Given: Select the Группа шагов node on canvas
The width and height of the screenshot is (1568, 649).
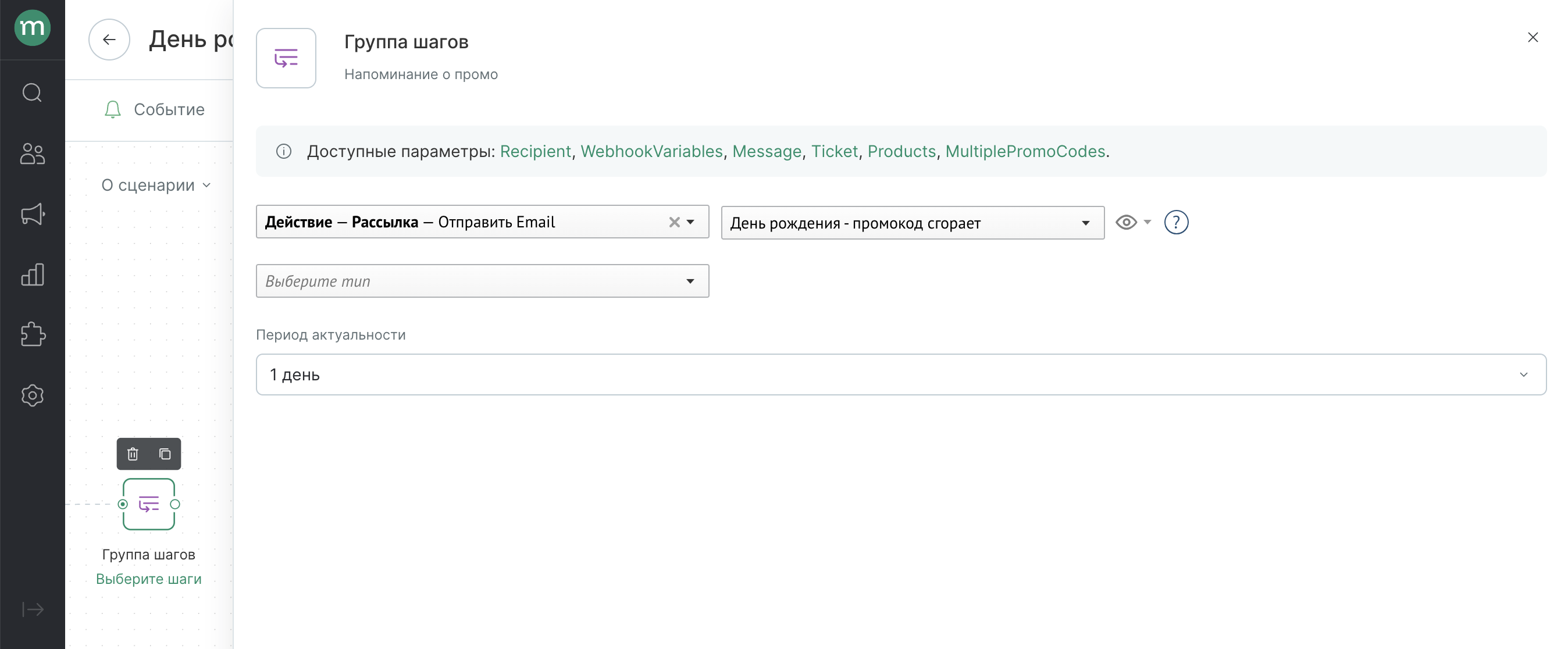Looking at the screenshot, I should pos(148,504).
